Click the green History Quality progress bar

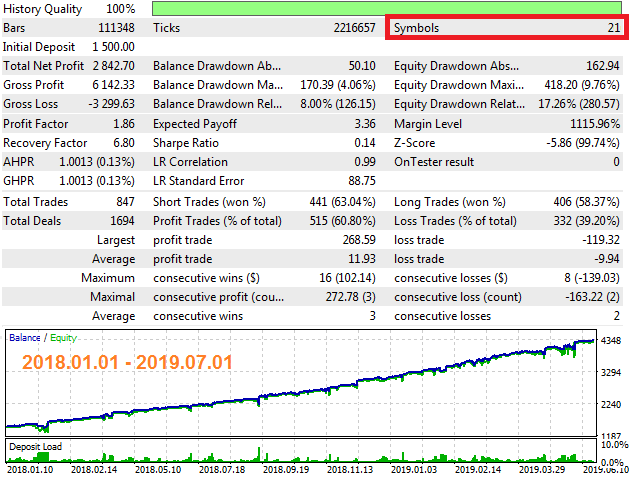[387, 8]
